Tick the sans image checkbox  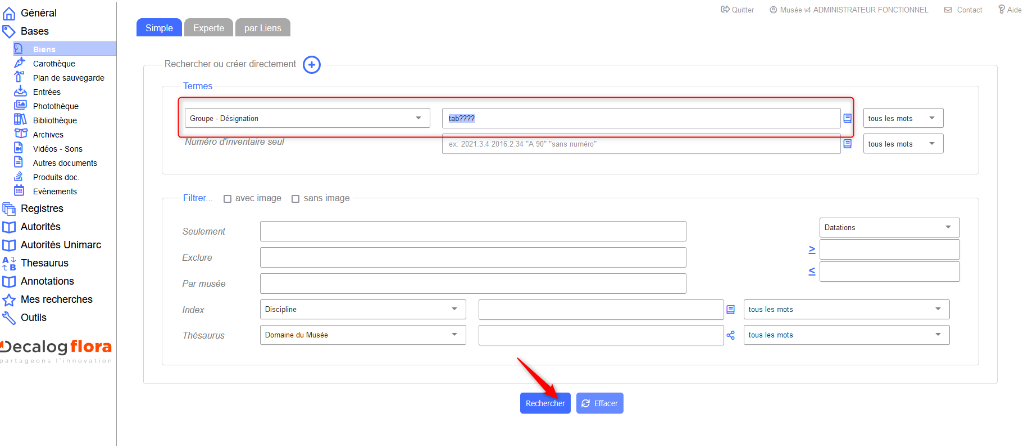pyautogui.click(x=295, y=198)
